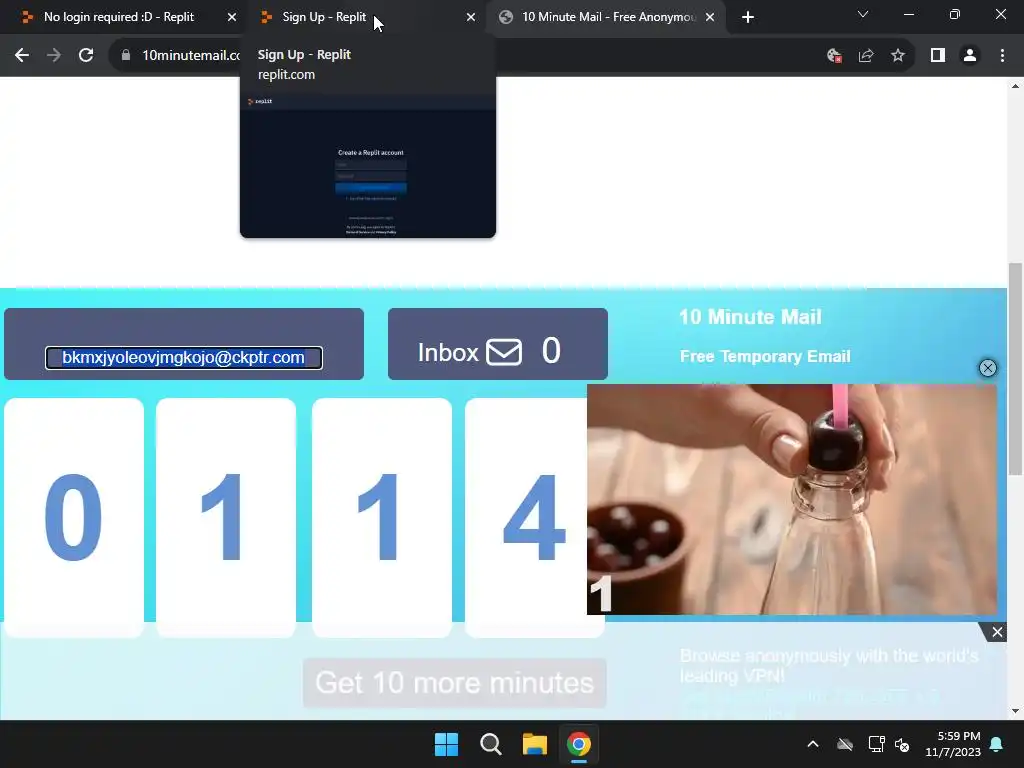Click the VPN 'Browse anonymously' ad text

[829, 665]
